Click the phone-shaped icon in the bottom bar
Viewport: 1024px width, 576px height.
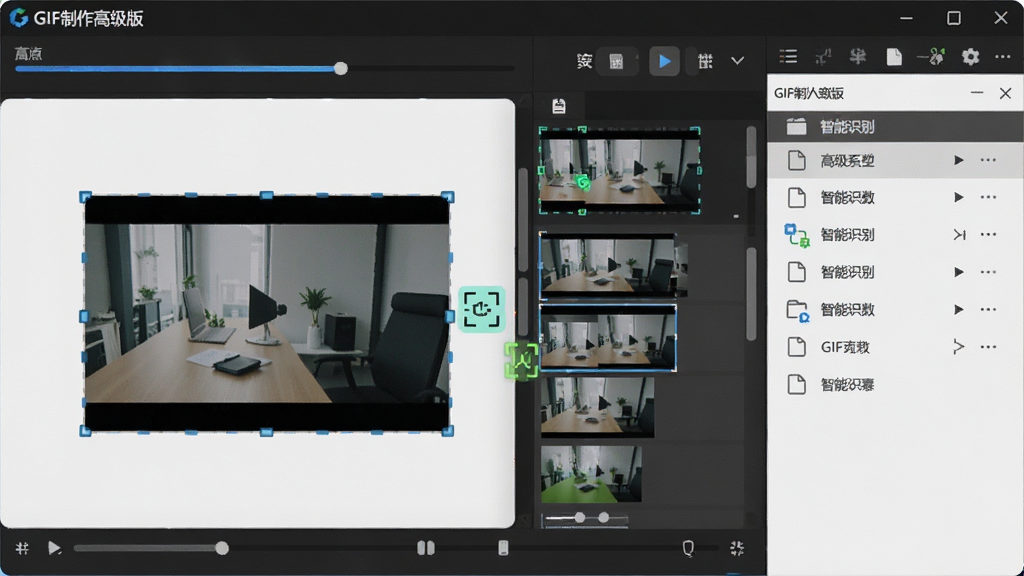pyautogui.click(x=503, y=548)
